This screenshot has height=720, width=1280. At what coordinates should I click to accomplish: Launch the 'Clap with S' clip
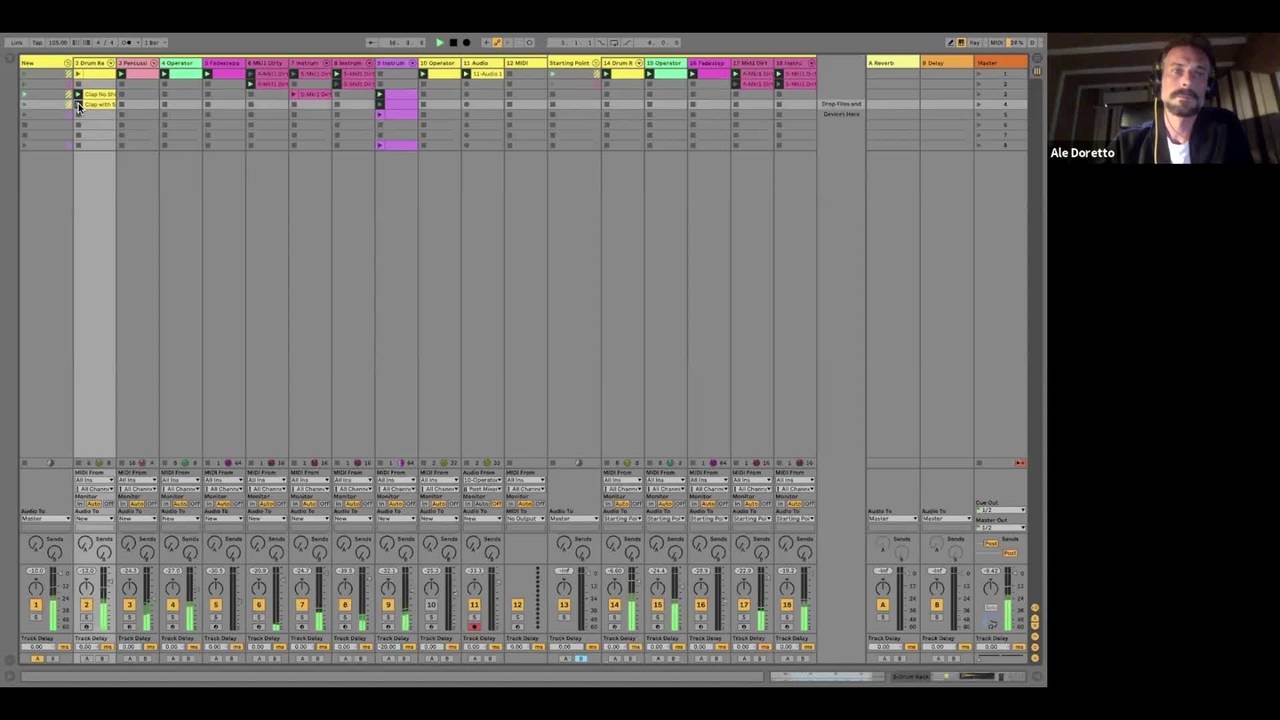tap(79, 104)
